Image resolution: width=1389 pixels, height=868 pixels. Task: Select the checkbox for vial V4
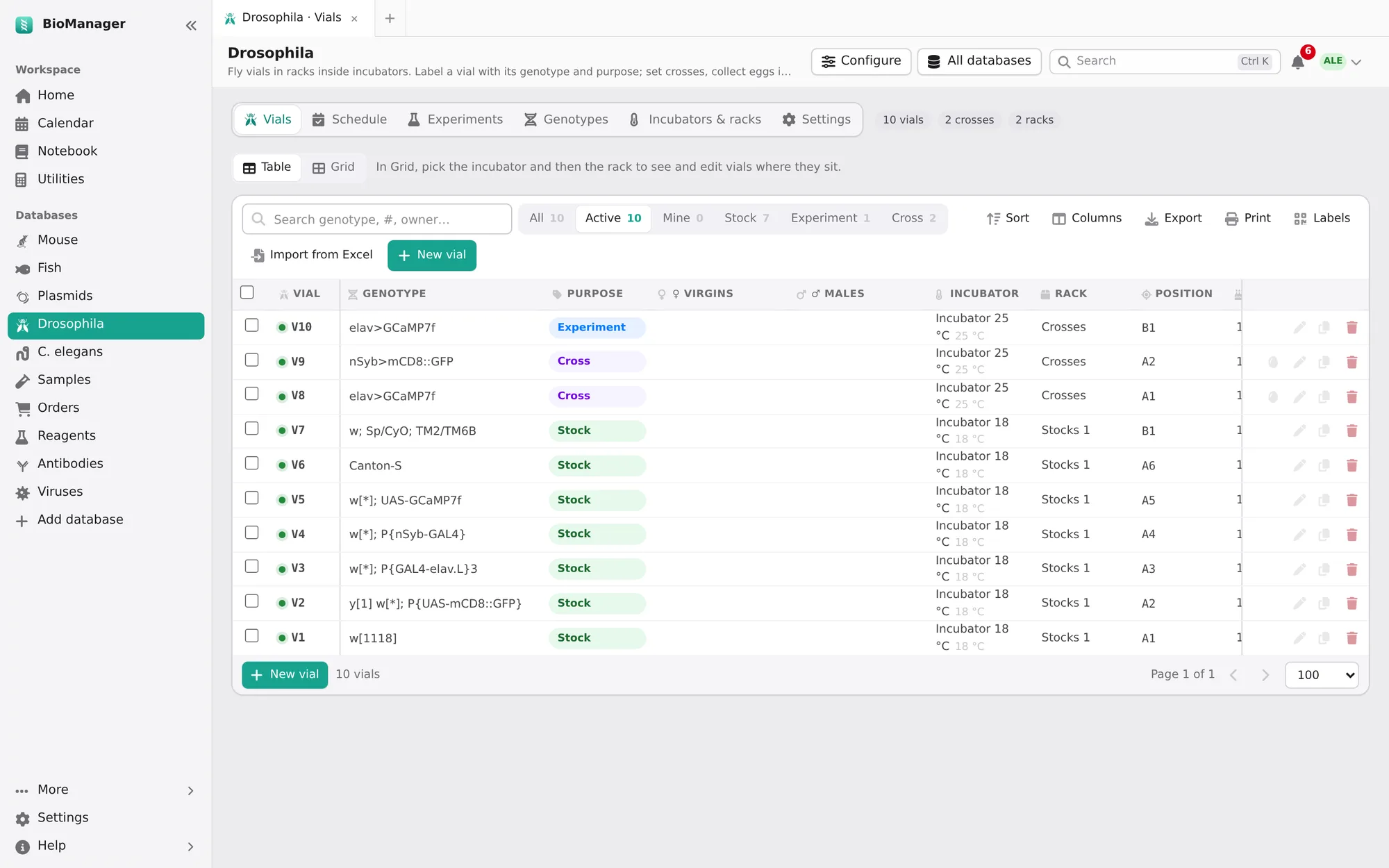252,533
